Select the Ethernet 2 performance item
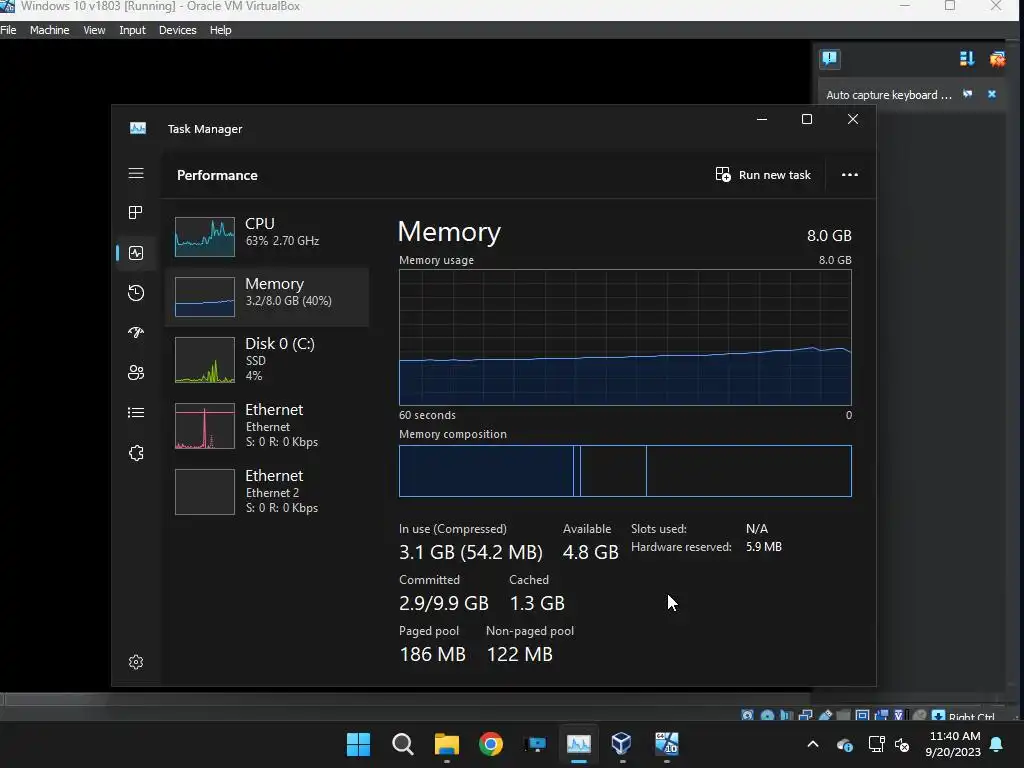The width and height of the screenshot is (1024, 768). 267,492
